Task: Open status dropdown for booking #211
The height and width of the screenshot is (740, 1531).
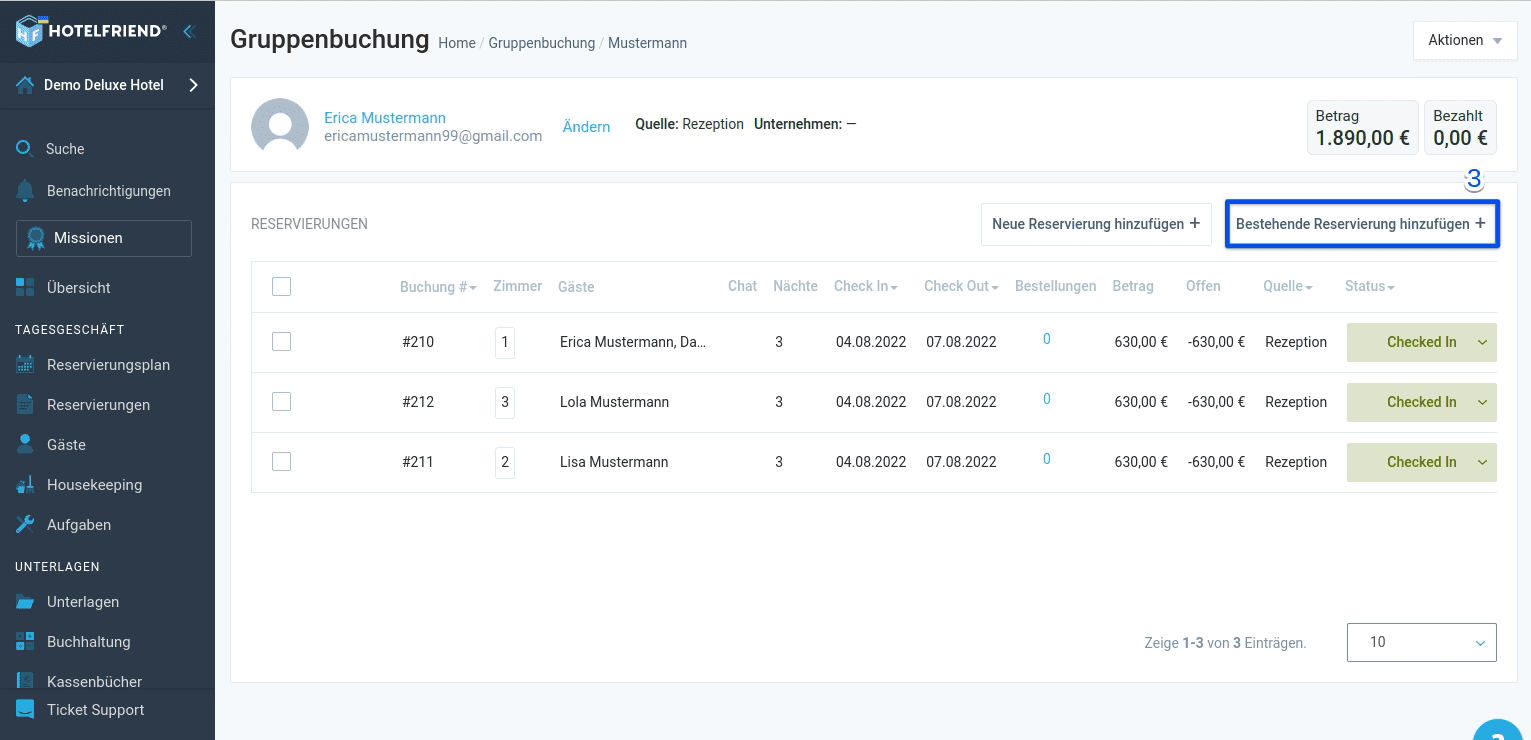Action: click(x=1422, y=462)
